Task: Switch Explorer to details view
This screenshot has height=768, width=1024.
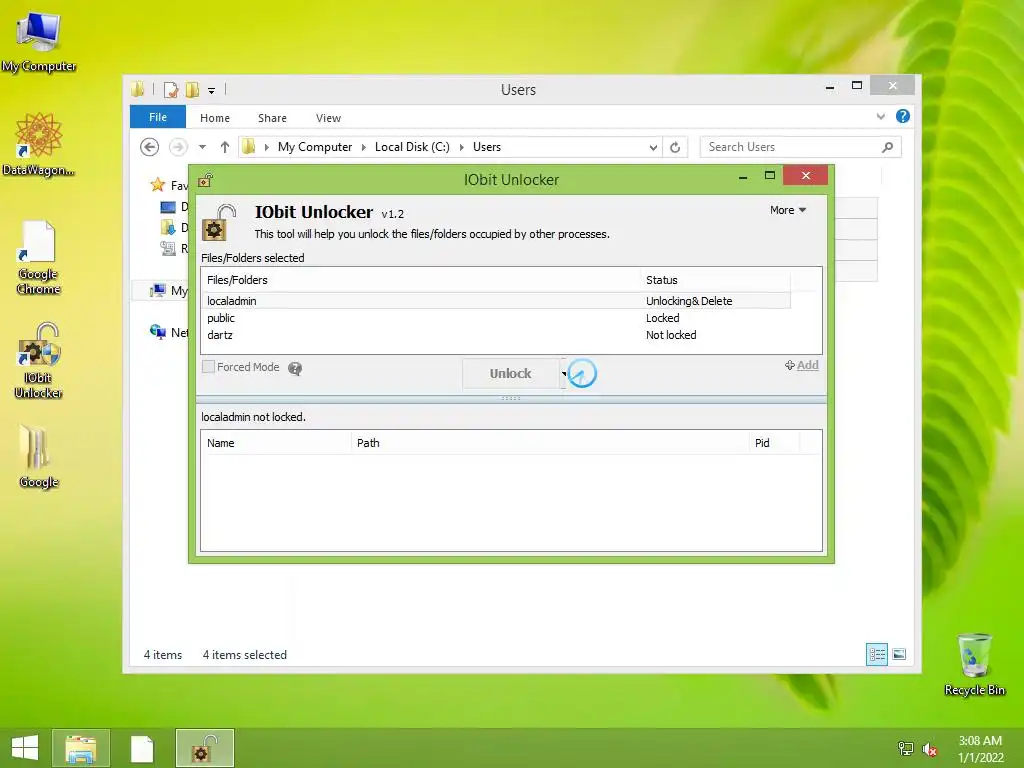Action: [876, 654]
